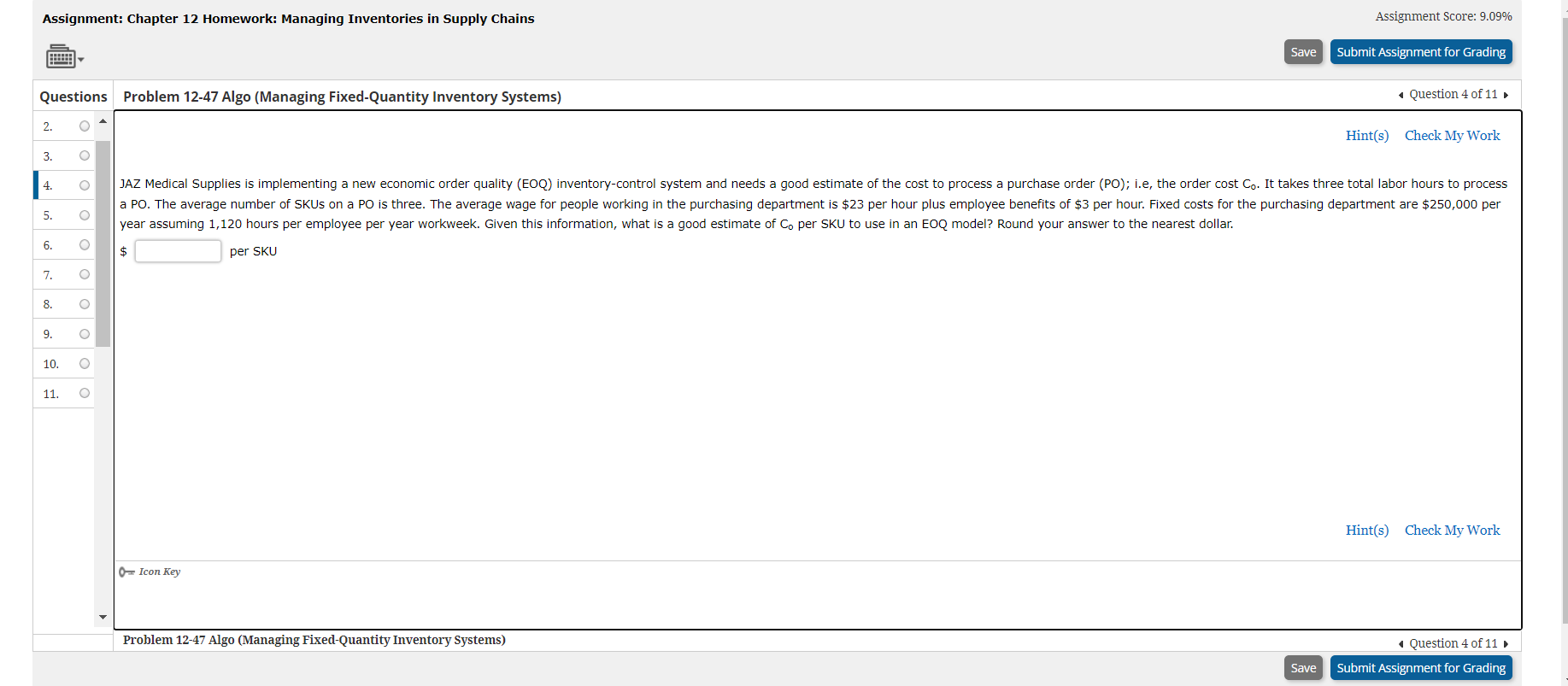Viewport: 1568px width, 686px height.
Task: Click Check My Work near the top
Action: (x=1453, y=135)
